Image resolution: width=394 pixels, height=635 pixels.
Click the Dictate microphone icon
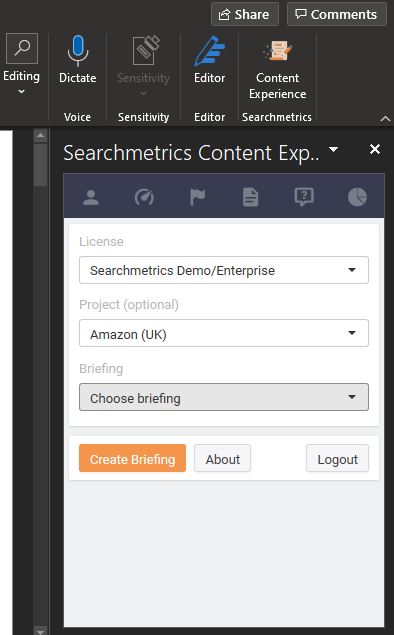tap(78, 51)
